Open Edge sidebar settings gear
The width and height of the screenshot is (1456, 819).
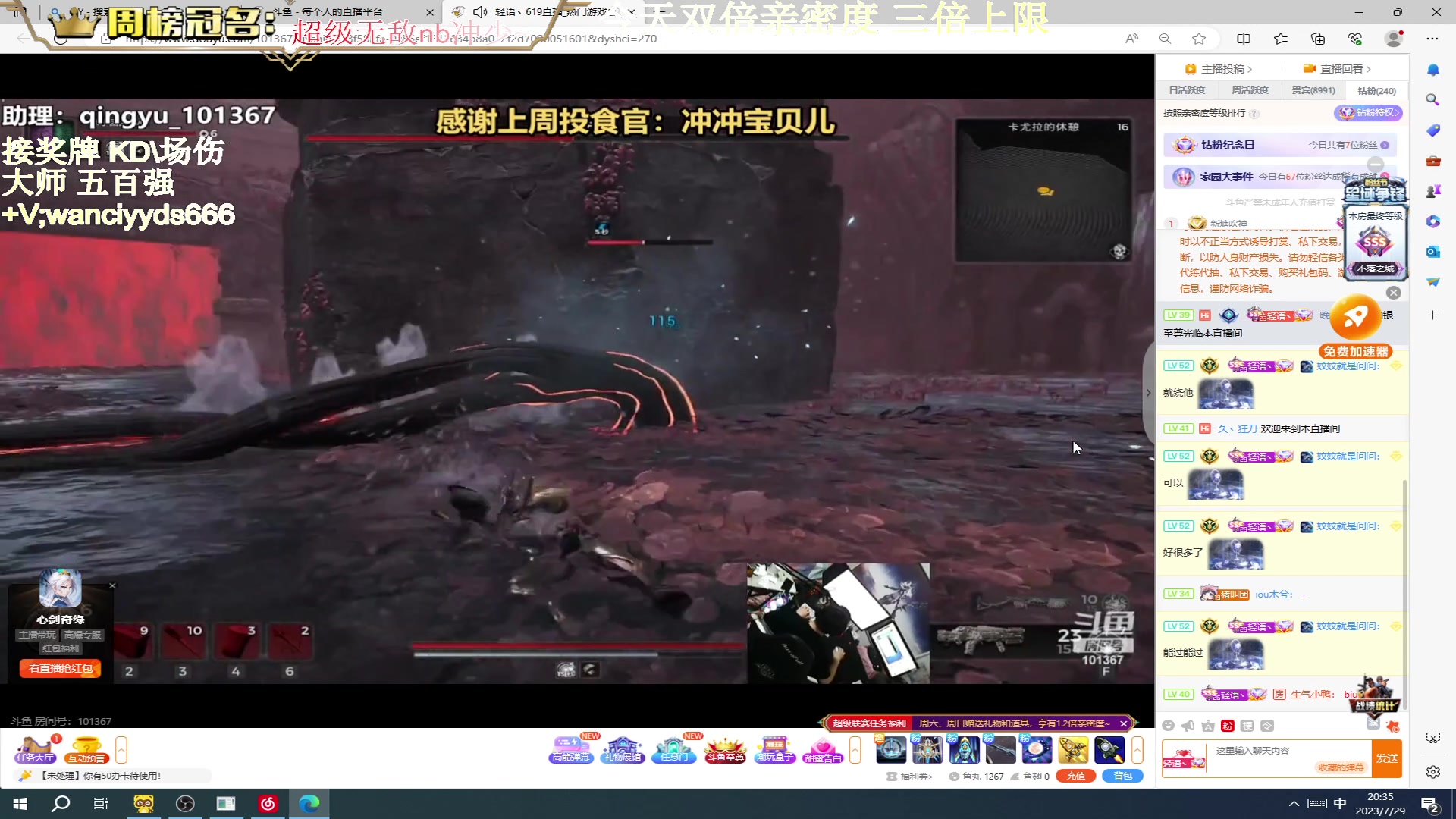(1432, 772)
